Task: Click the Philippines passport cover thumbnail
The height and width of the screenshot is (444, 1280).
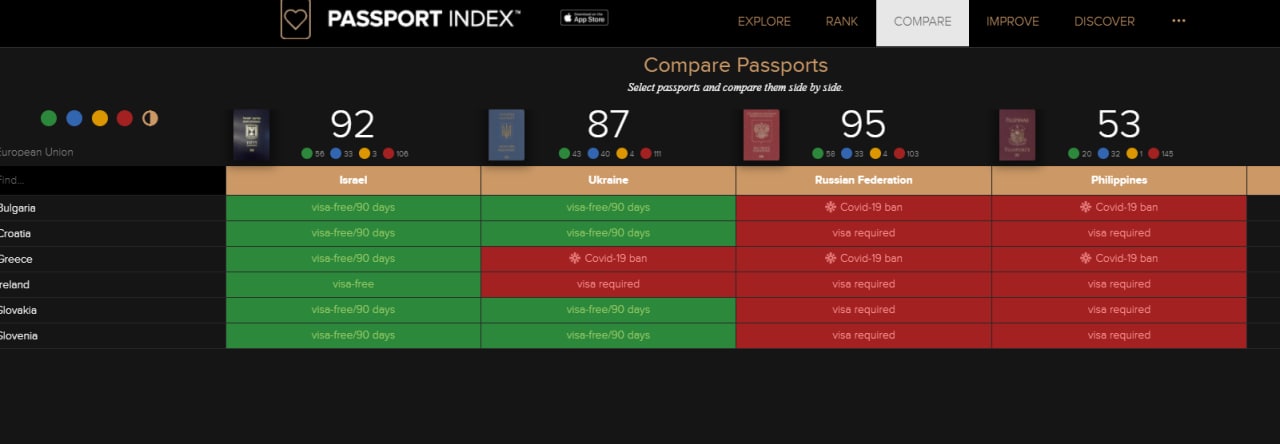Action: click(1017, 135)
